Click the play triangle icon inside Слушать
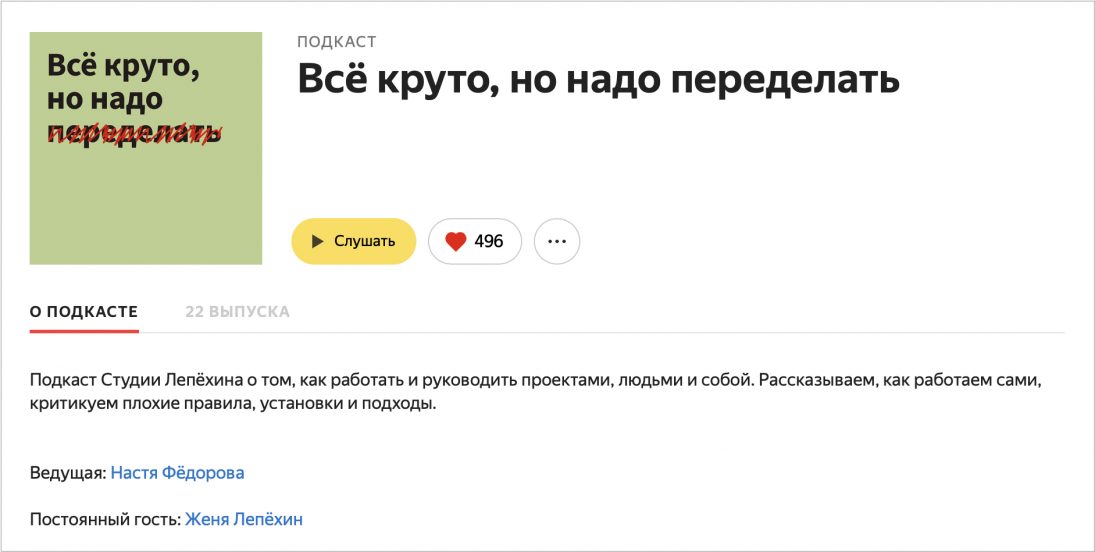This screenshot has height=552, width=1095. coord(317,241)
